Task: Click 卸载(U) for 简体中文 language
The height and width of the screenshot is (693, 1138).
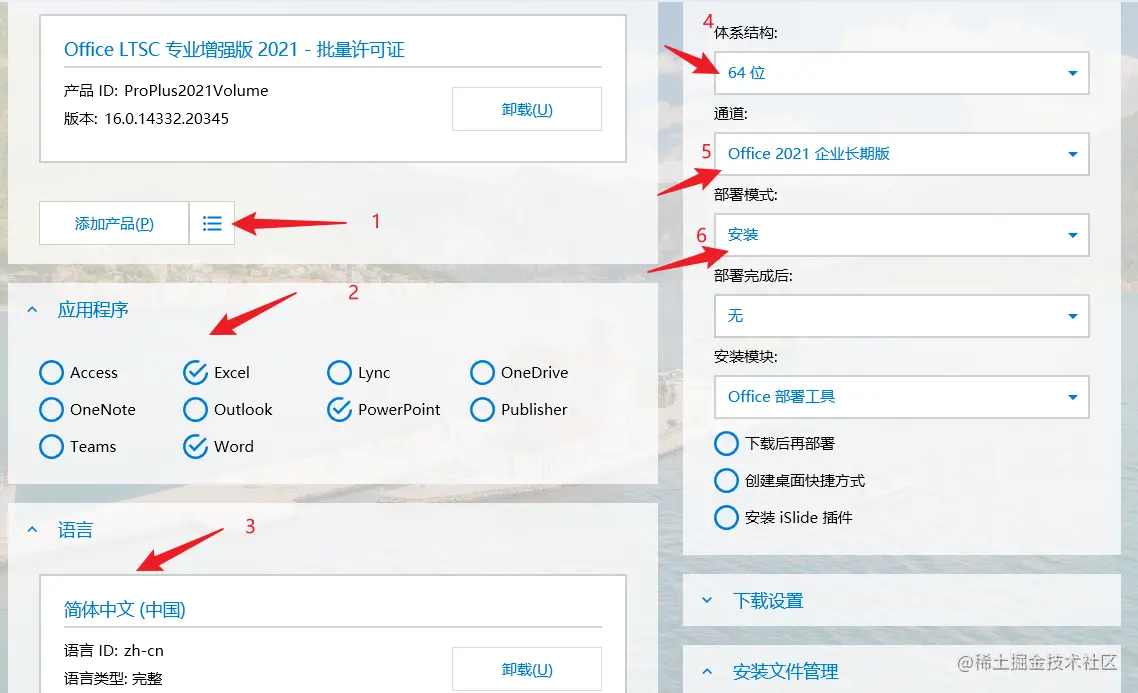Action: tap(527, 669)
